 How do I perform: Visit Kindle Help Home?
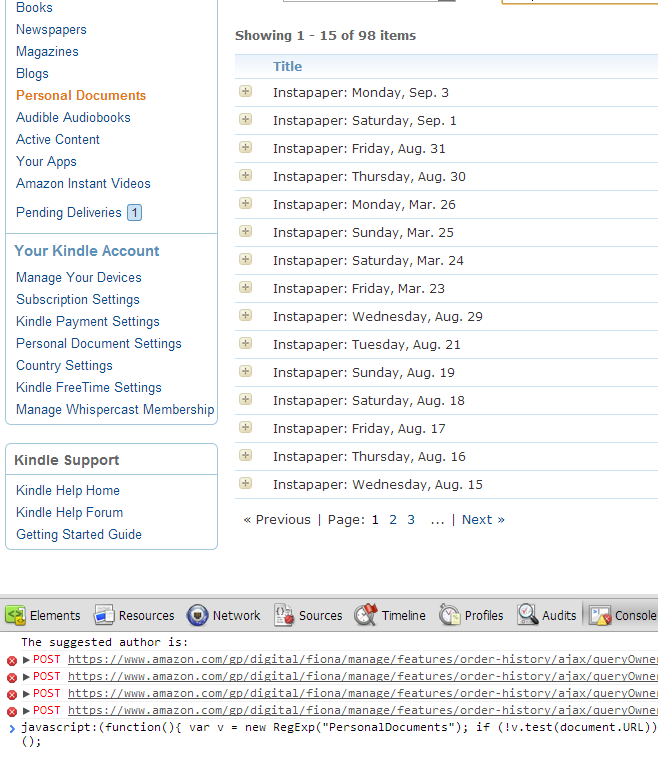click(x=68, y=490)
